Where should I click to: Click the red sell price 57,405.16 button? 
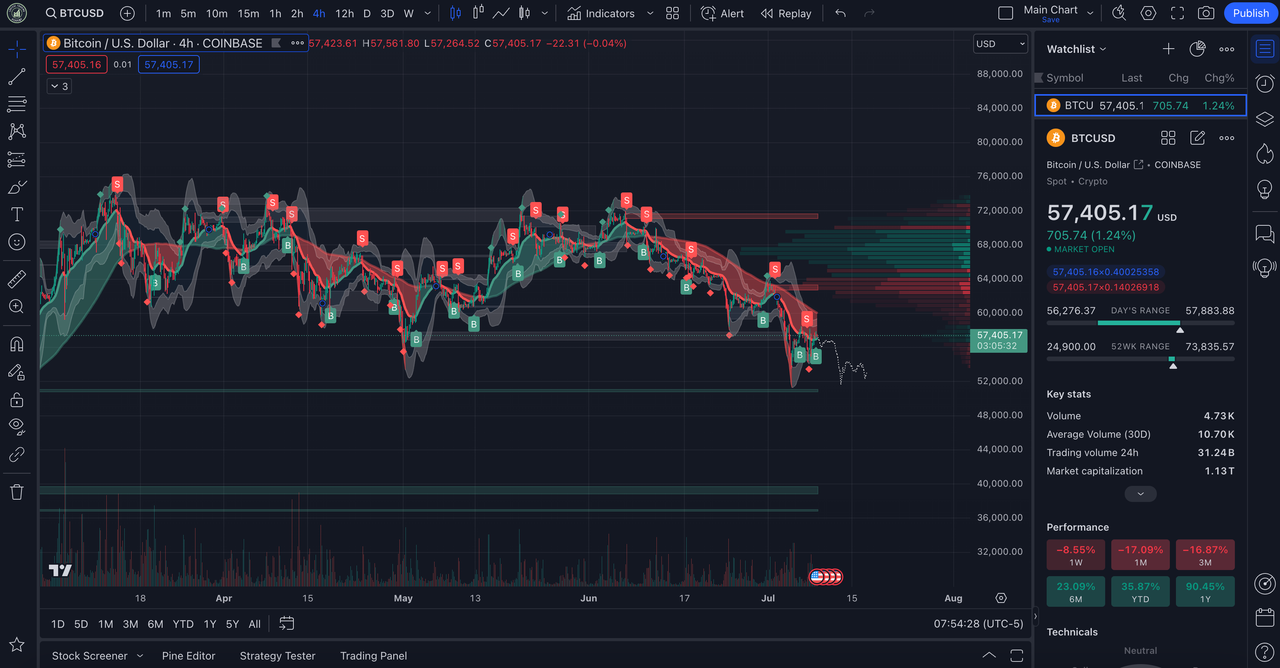76,64
